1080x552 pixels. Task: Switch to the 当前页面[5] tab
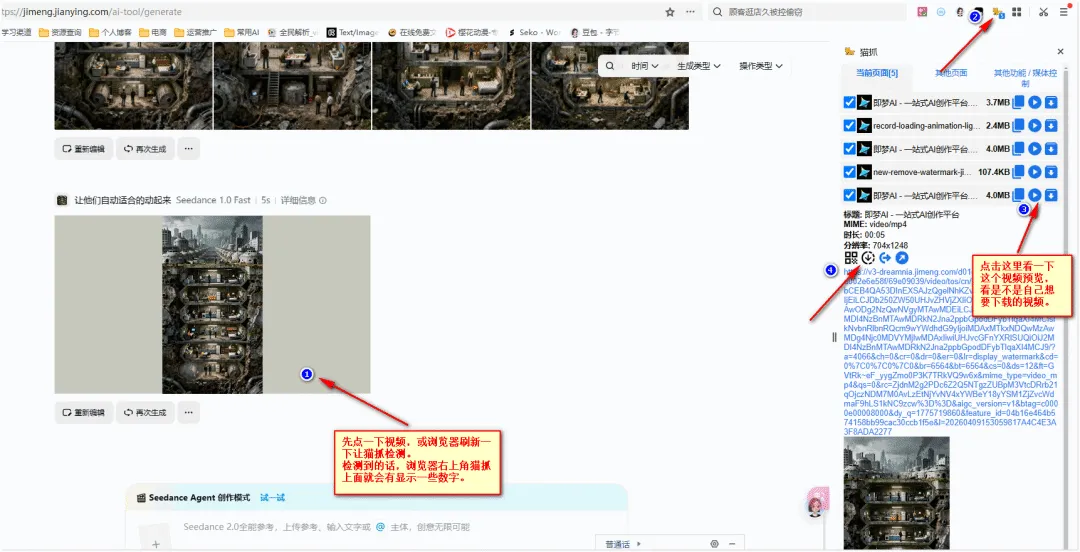[x=876, y=73]
